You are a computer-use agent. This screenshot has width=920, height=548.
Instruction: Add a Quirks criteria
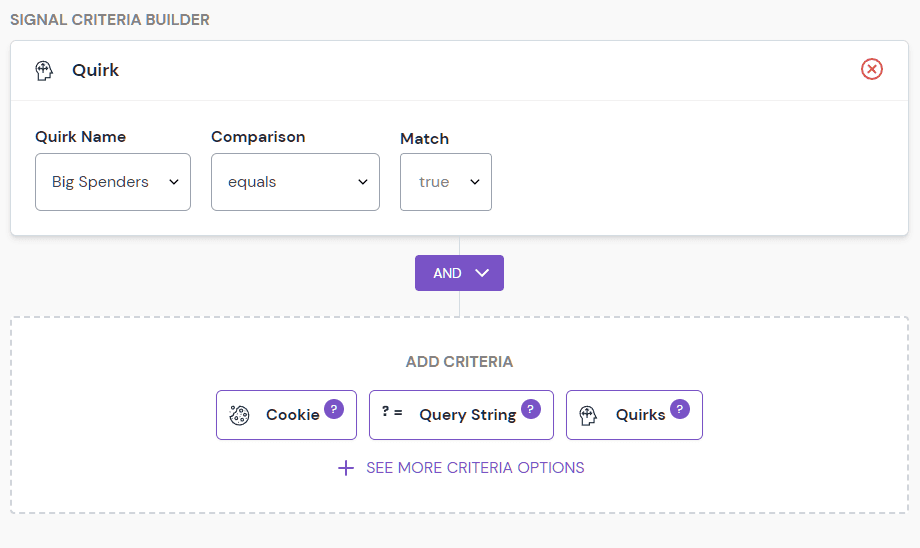click(x=634, y=415)
